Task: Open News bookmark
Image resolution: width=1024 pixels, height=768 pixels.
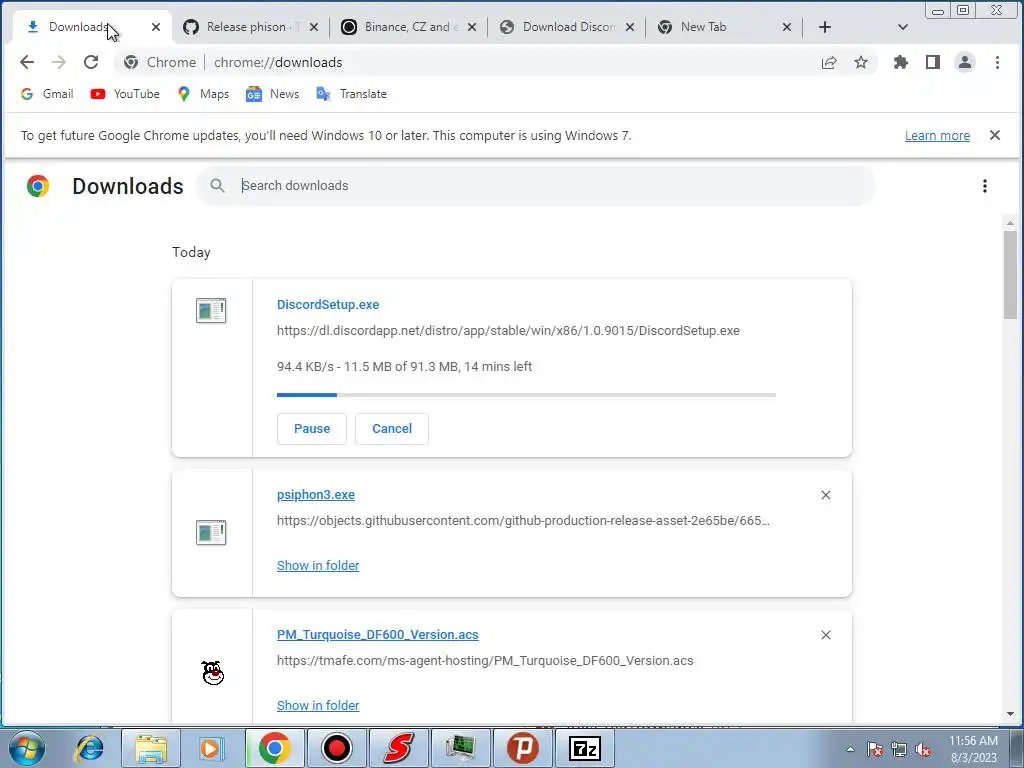Action: point(272,94)
